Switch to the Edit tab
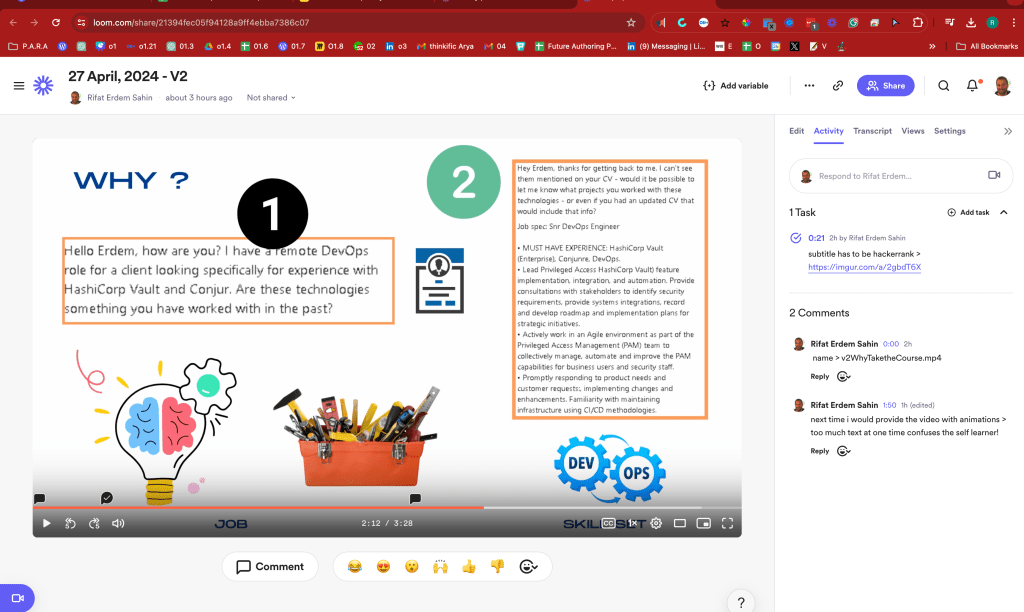 point(796,131)
